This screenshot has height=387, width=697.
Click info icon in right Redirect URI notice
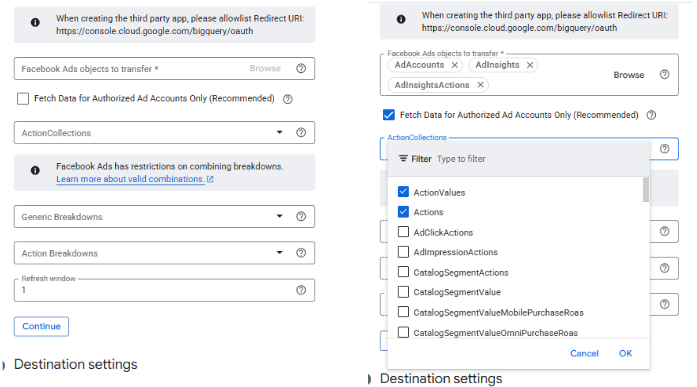click(x=401, y=19)
